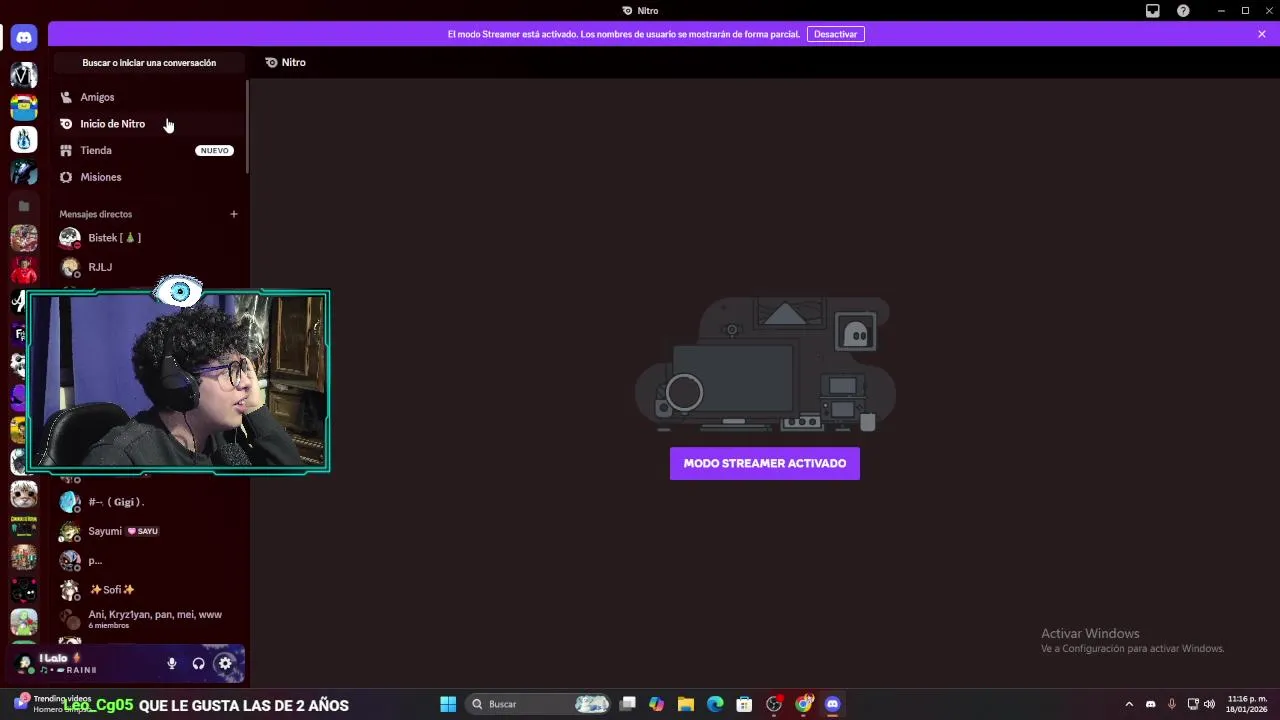Click the NUEVO badge beside Tienda

click(x=214, y=150)
